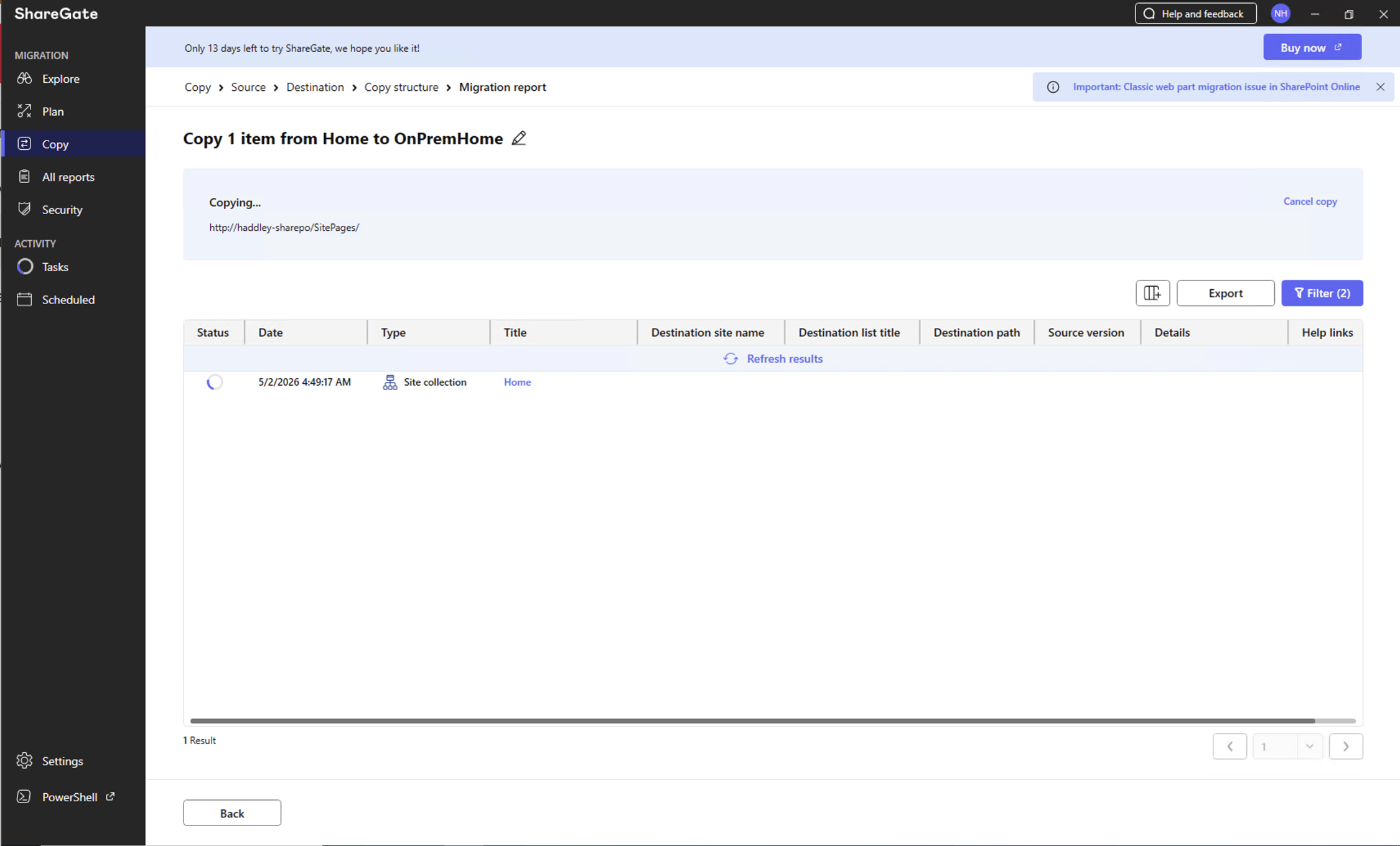
Task: Sort by the Help links column
Action: 1326,332
